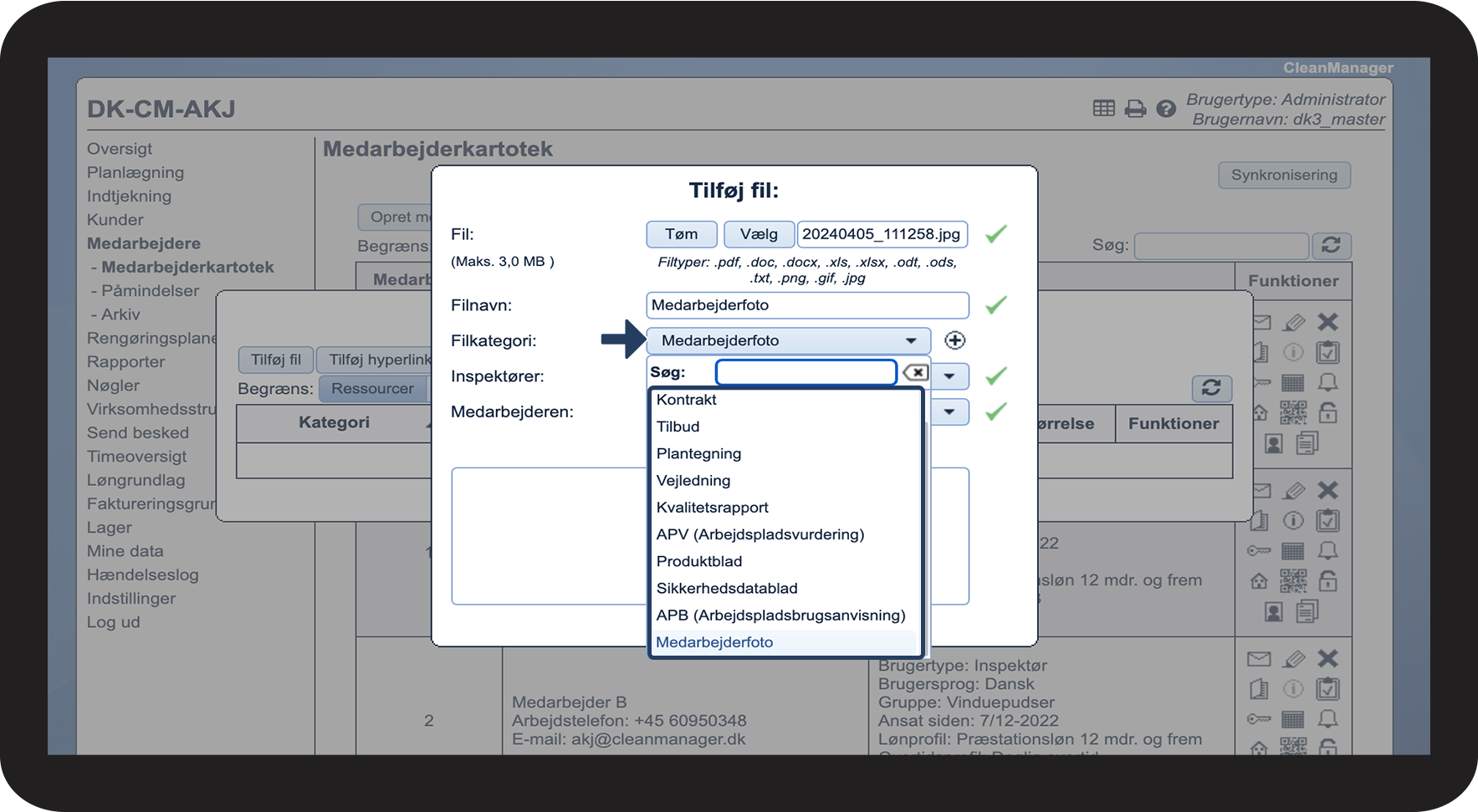Open the Inspektører dropdown arrow
1478x812 pixels.
click(x=949, y=376)
